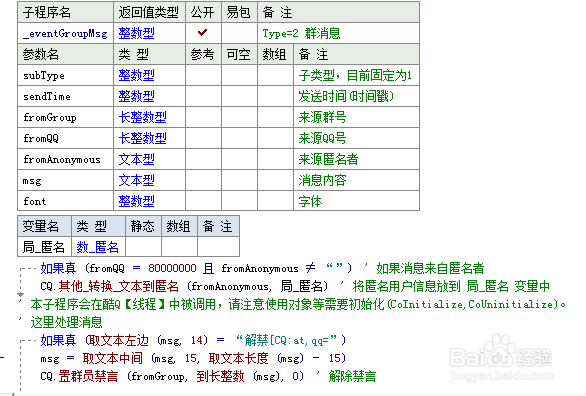The image size is (586, 396).
Task: Click first 如果真 keyword with fromQQ condition
Action: tap(58, 268)
